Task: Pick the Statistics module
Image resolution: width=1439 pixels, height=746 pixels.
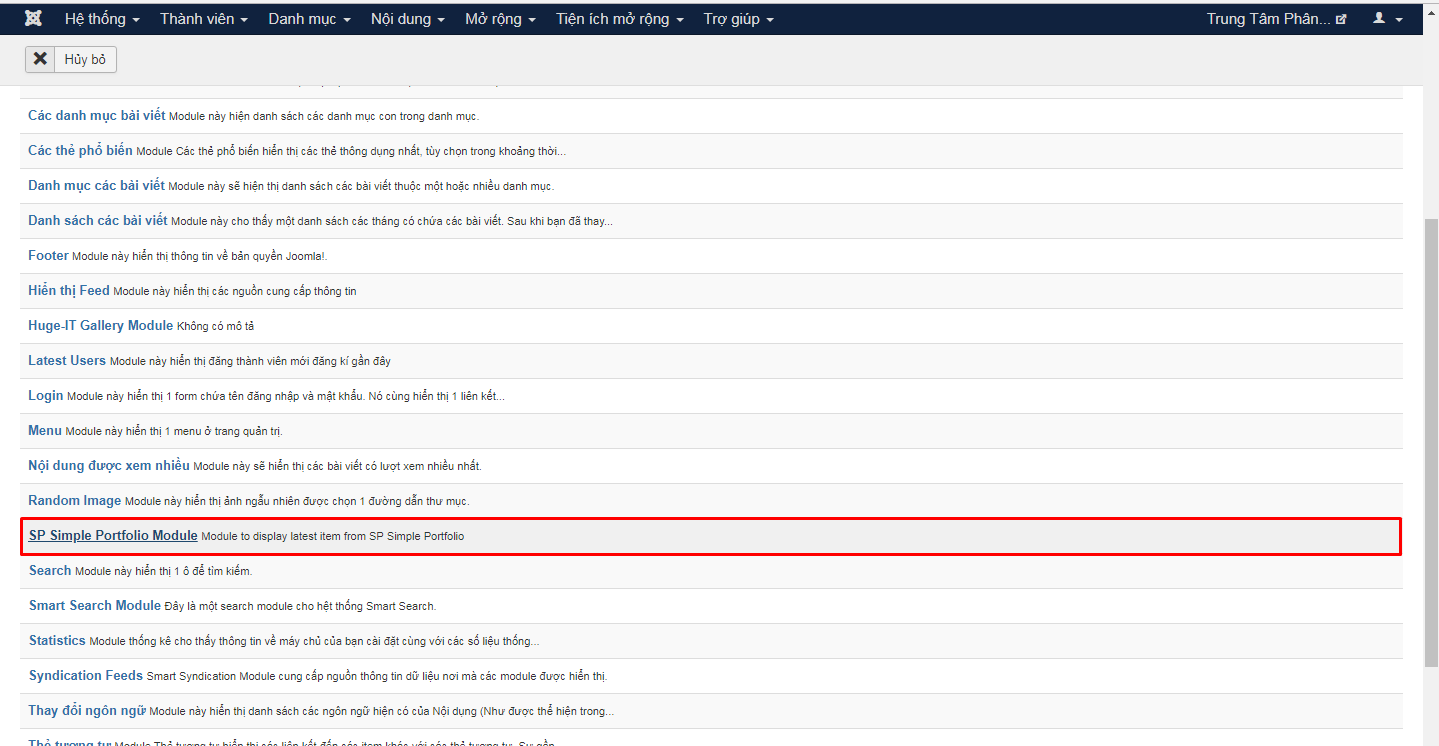Action: [57, 640]
